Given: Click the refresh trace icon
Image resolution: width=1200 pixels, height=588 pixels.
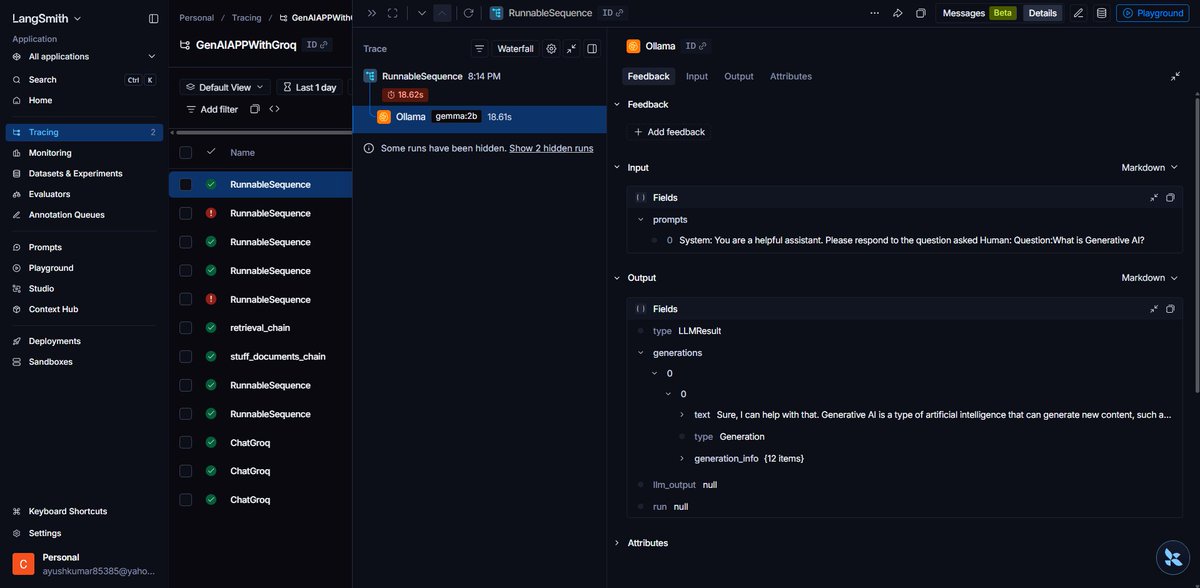Looking at the screenshot, I should pos(468,13).
